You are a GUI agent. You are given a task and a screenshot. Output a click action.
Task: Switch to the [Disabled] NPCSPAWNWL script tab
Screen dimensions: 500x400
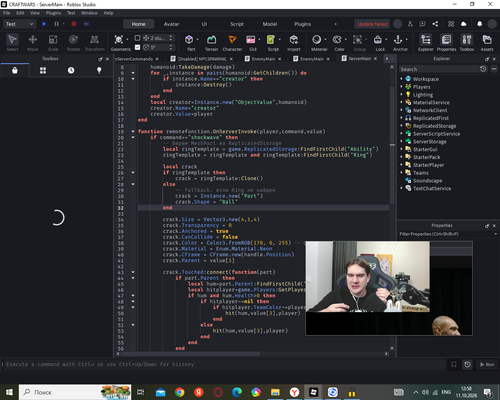point(202,59)
